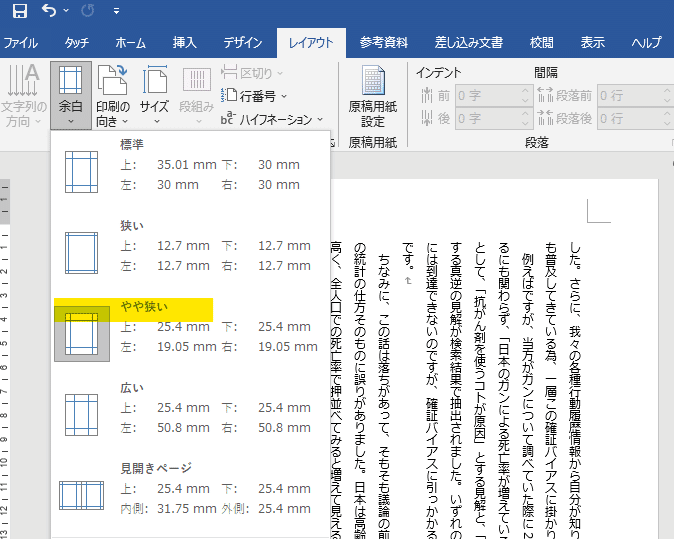Screen dimensions: 674x539
Task: Click the 31.75 mm 内側 margin value
Action: [x=187, y=509]
